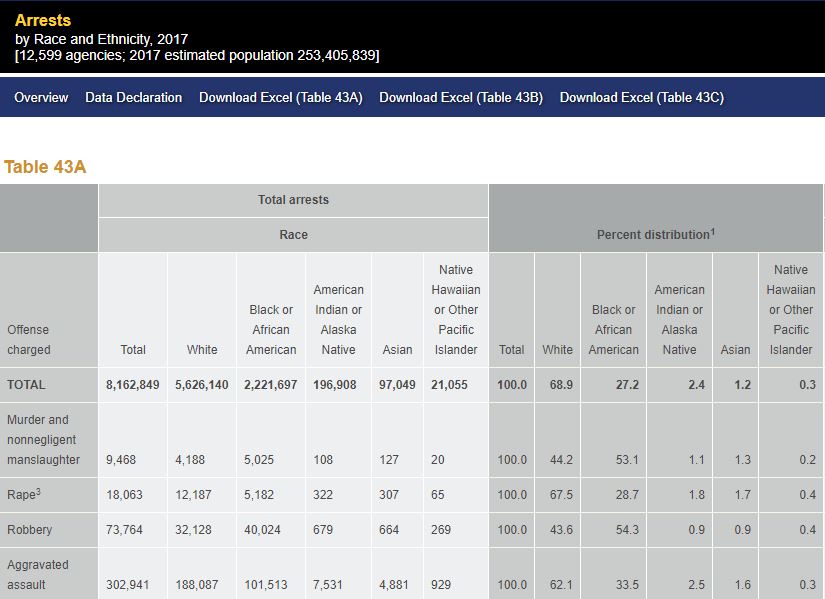
Task: Download Excel file for Table 43B
Action: click(x=461, y=97)
